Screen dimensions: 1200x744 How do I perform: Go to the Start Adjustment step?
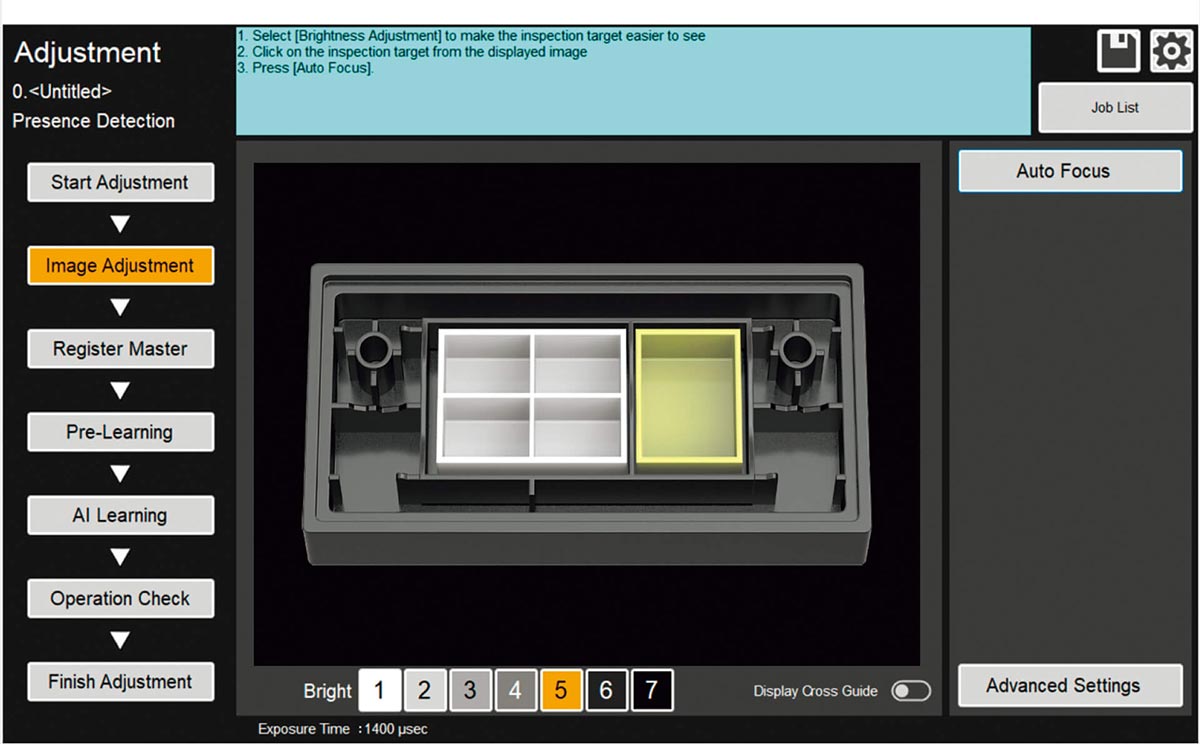pyautogui.click(x=120, y=183)
